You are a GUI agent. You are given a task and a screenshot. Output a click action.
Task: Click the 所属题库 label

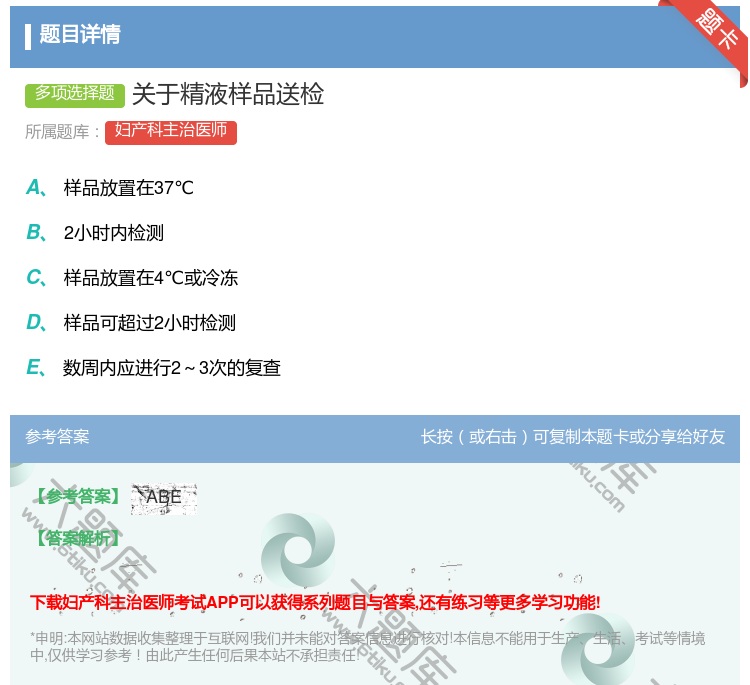[63, 132]
